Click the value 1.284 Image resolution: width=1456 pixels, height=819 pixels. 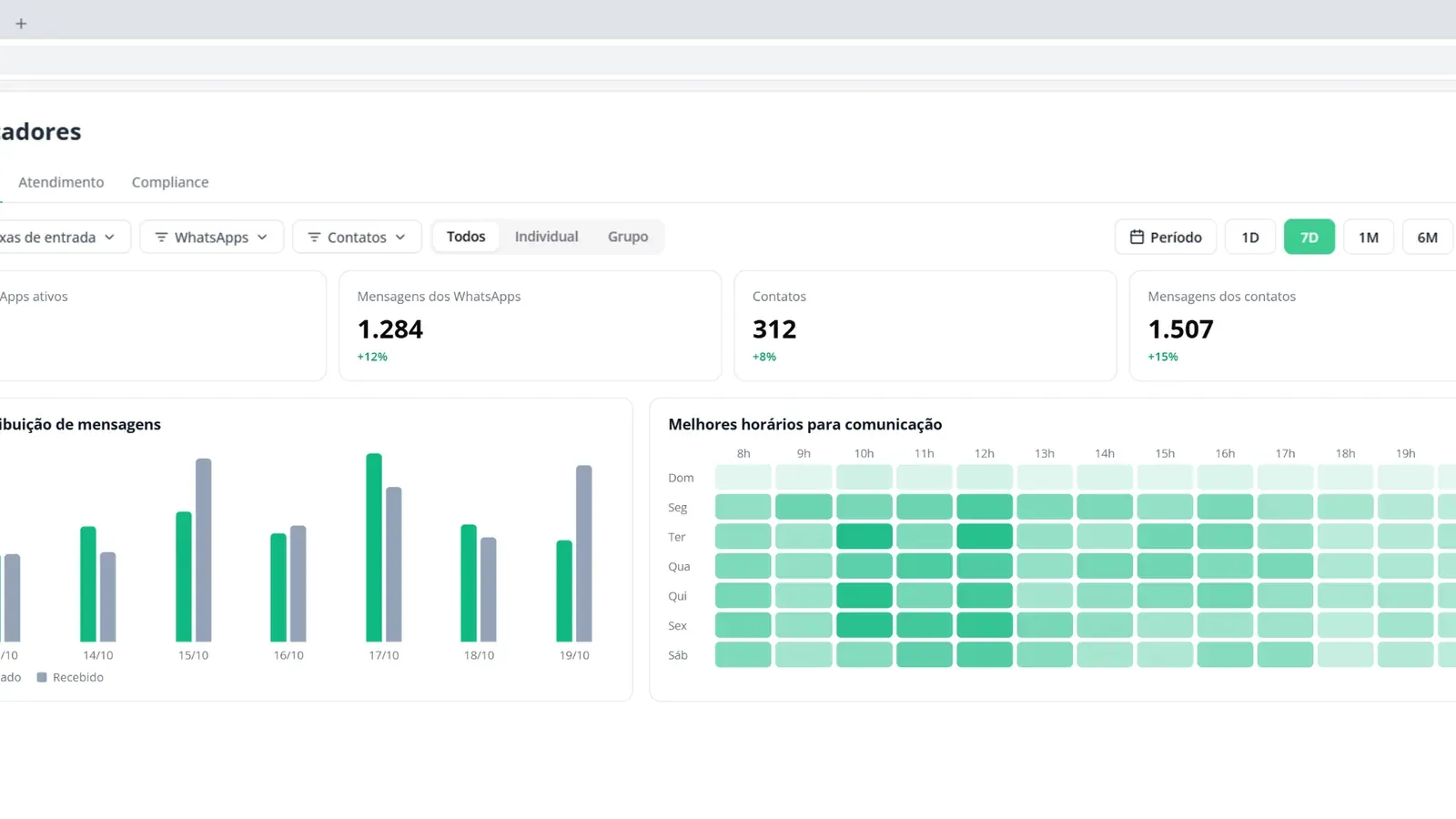click(390, 329)
